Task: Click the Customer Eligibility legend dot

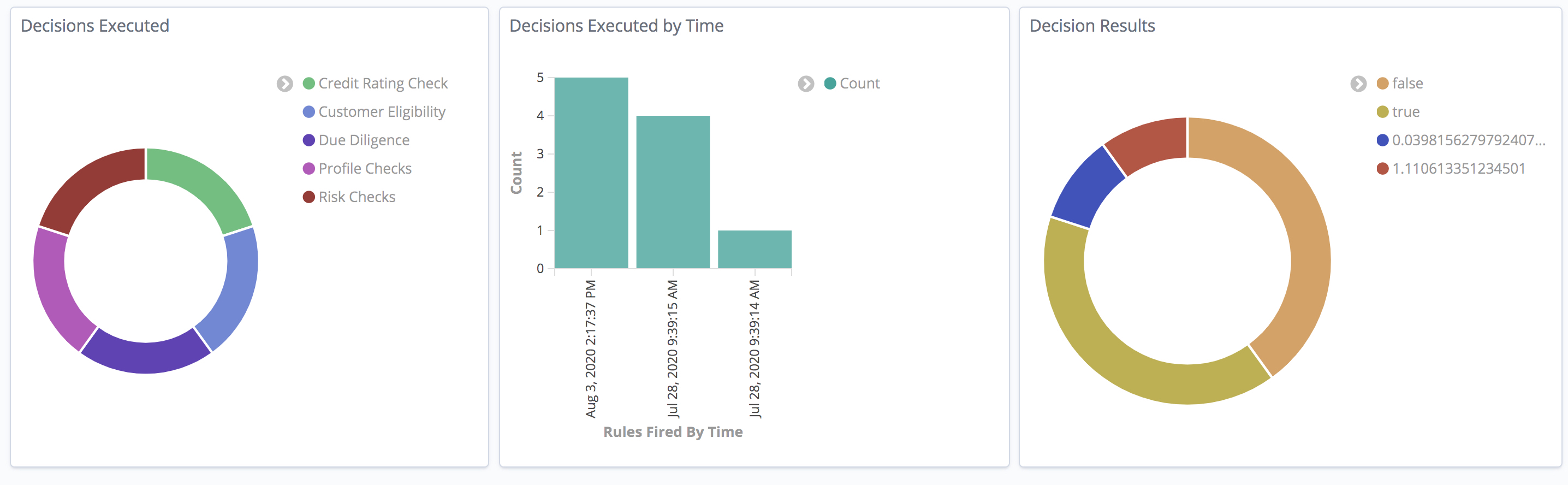Action: tap(308, 112)
